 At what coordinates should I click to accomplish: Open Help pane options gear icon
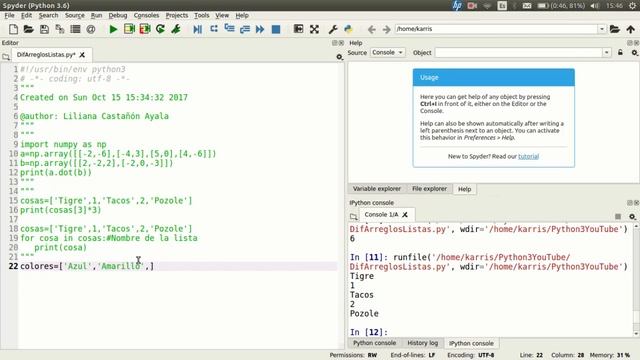634,53
